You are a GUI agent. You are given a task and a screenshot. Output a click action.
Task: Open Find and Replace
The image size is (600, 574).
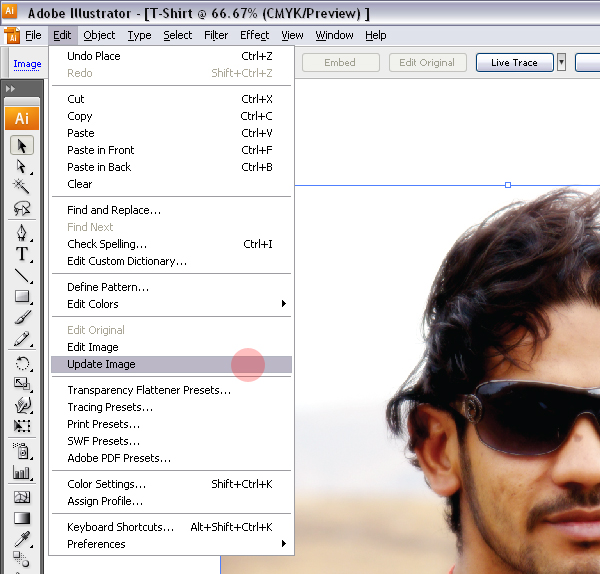click(171, 210)
